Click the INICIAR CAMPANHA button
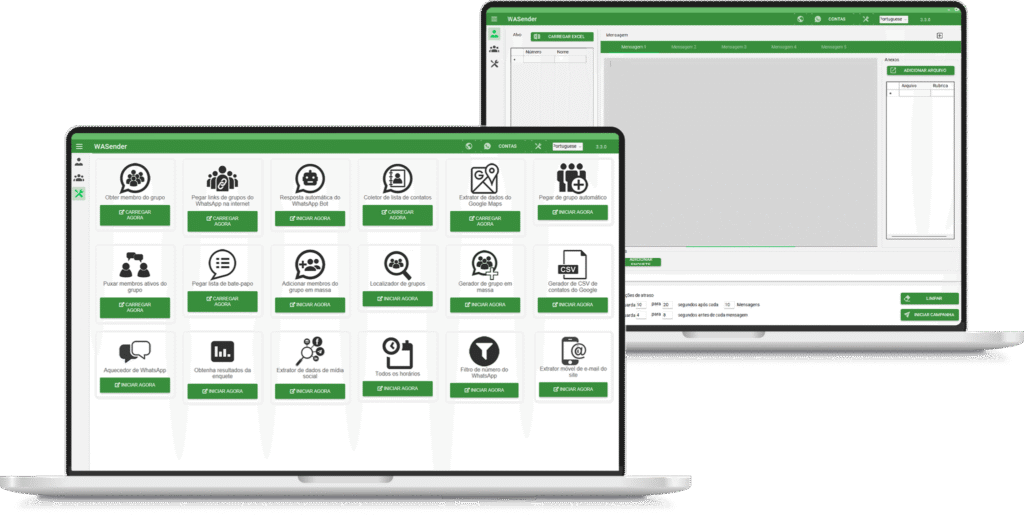Viewport: 1024px width, 516px height. tap(929, 315)
